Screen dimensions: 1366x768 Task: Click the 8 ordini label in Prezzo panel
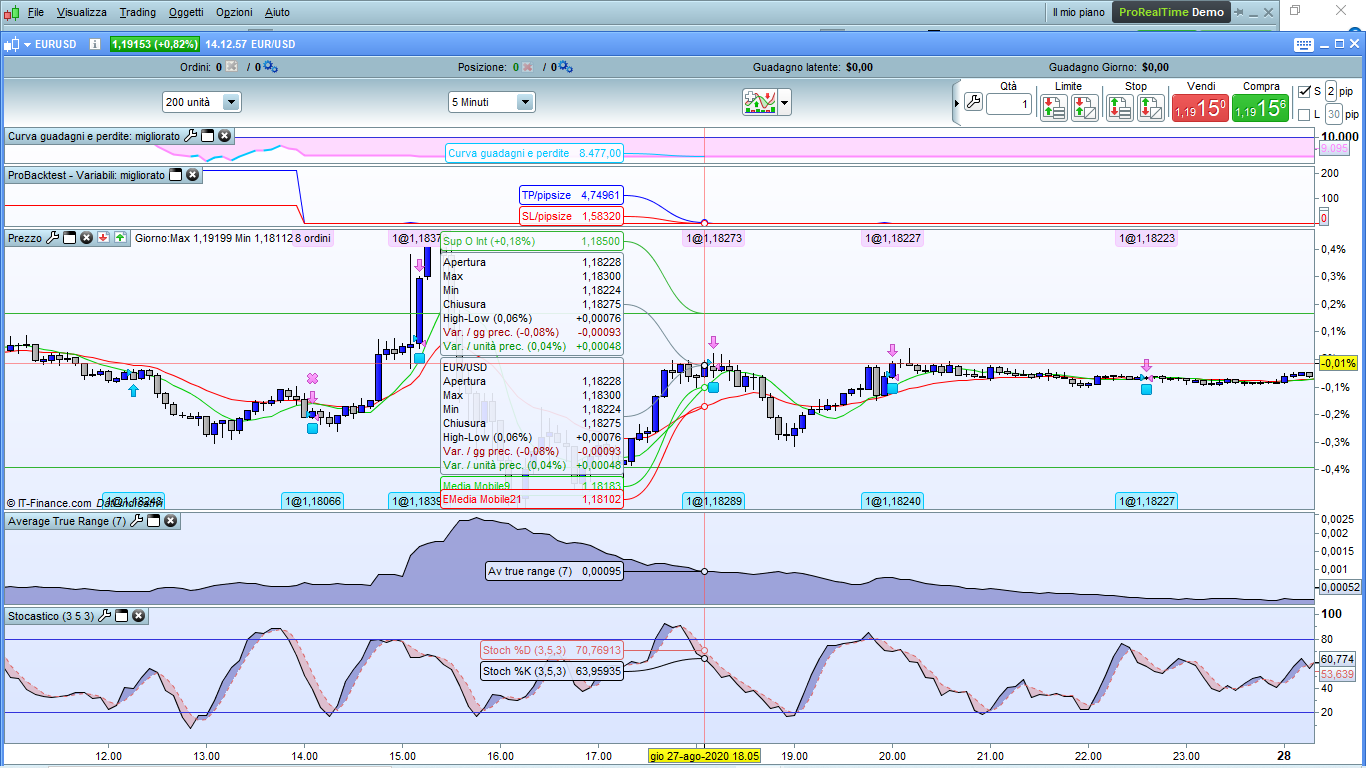[x=312, y=238]
